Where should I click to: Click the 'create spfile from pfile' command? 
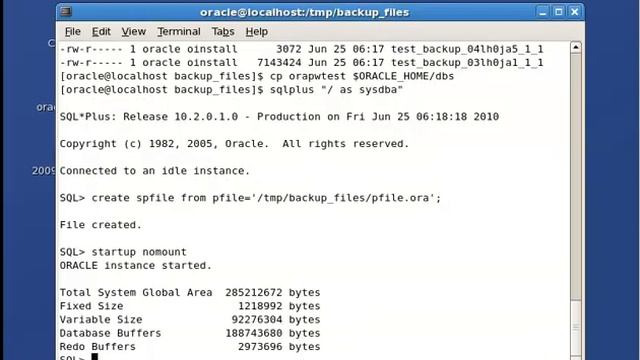(x=266, y=198)
